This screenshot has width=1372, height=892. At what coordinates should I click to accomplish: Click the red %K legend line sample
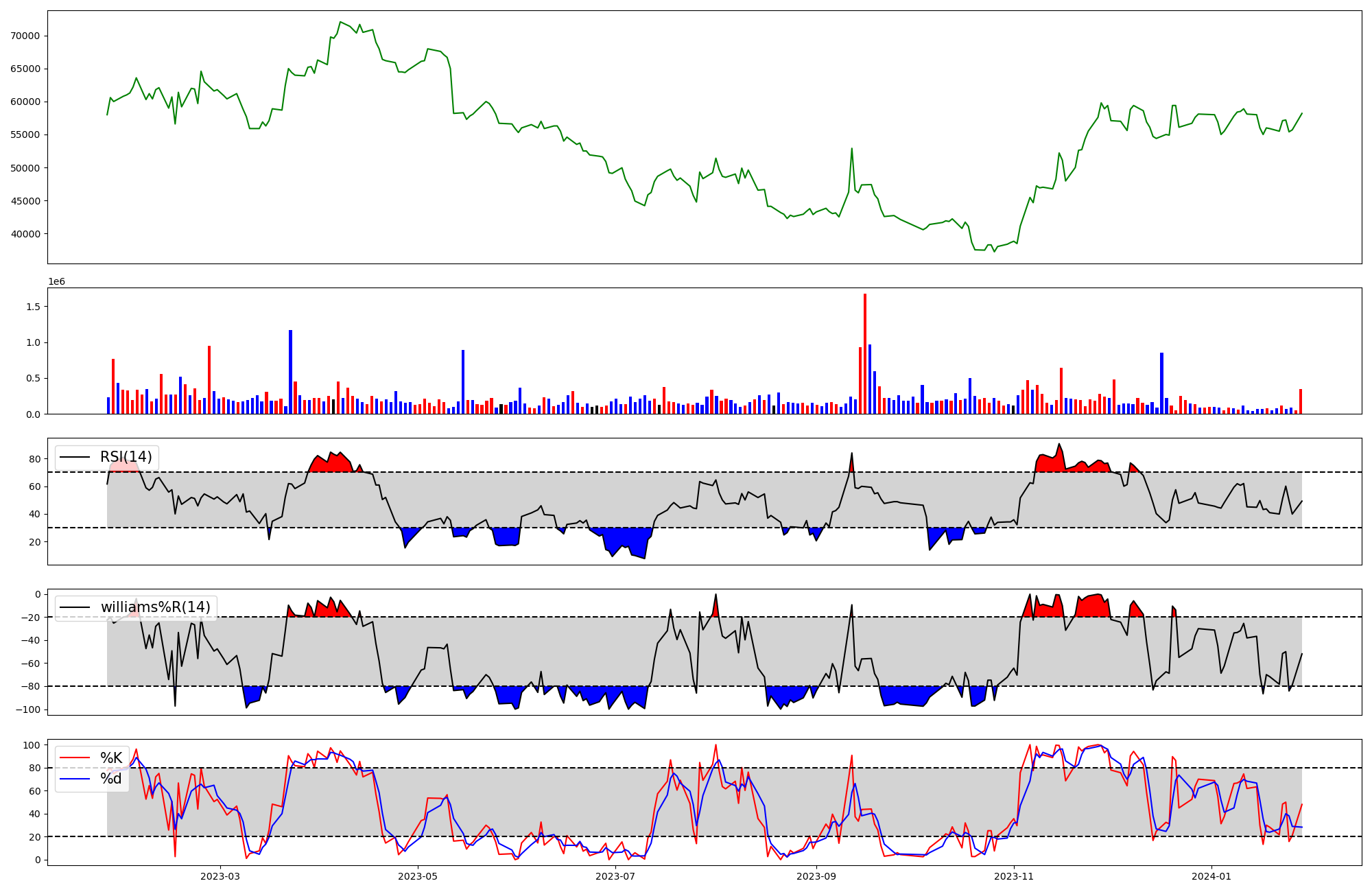coord(75,758)
